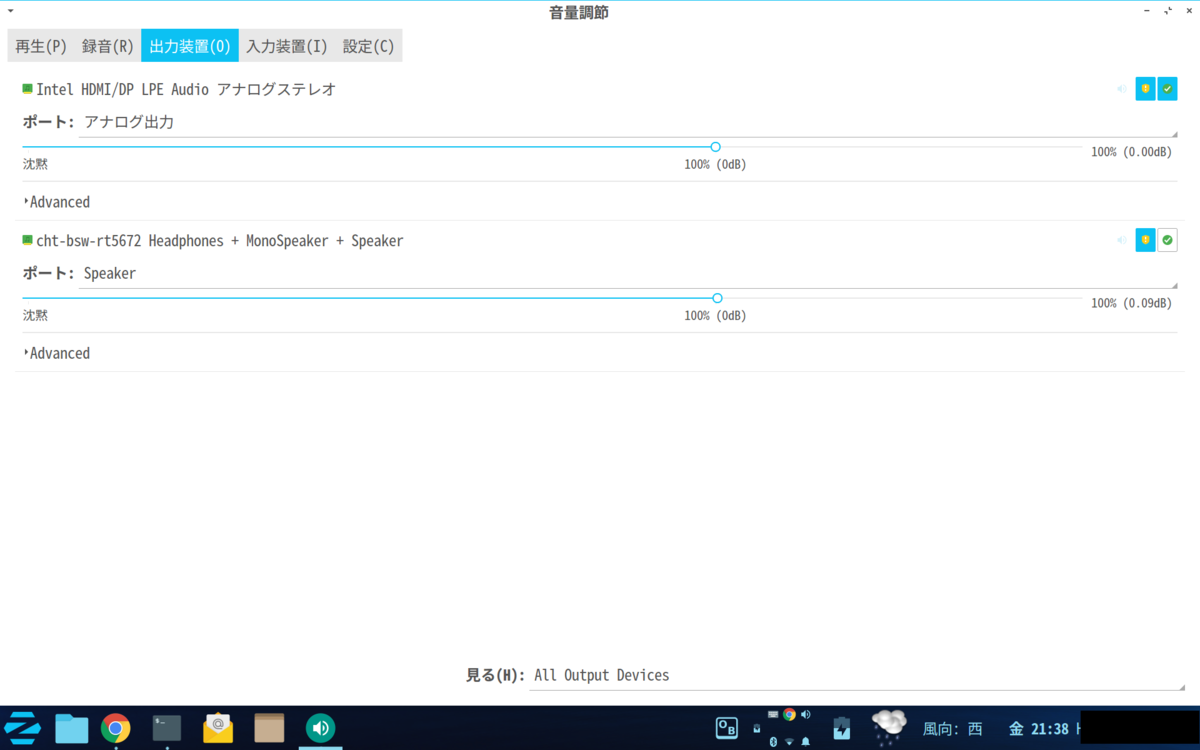Mute the cht-bsw-rt5672 Speaker output
Viewport: 1200px width, 750px height.
pos(1122,240)
